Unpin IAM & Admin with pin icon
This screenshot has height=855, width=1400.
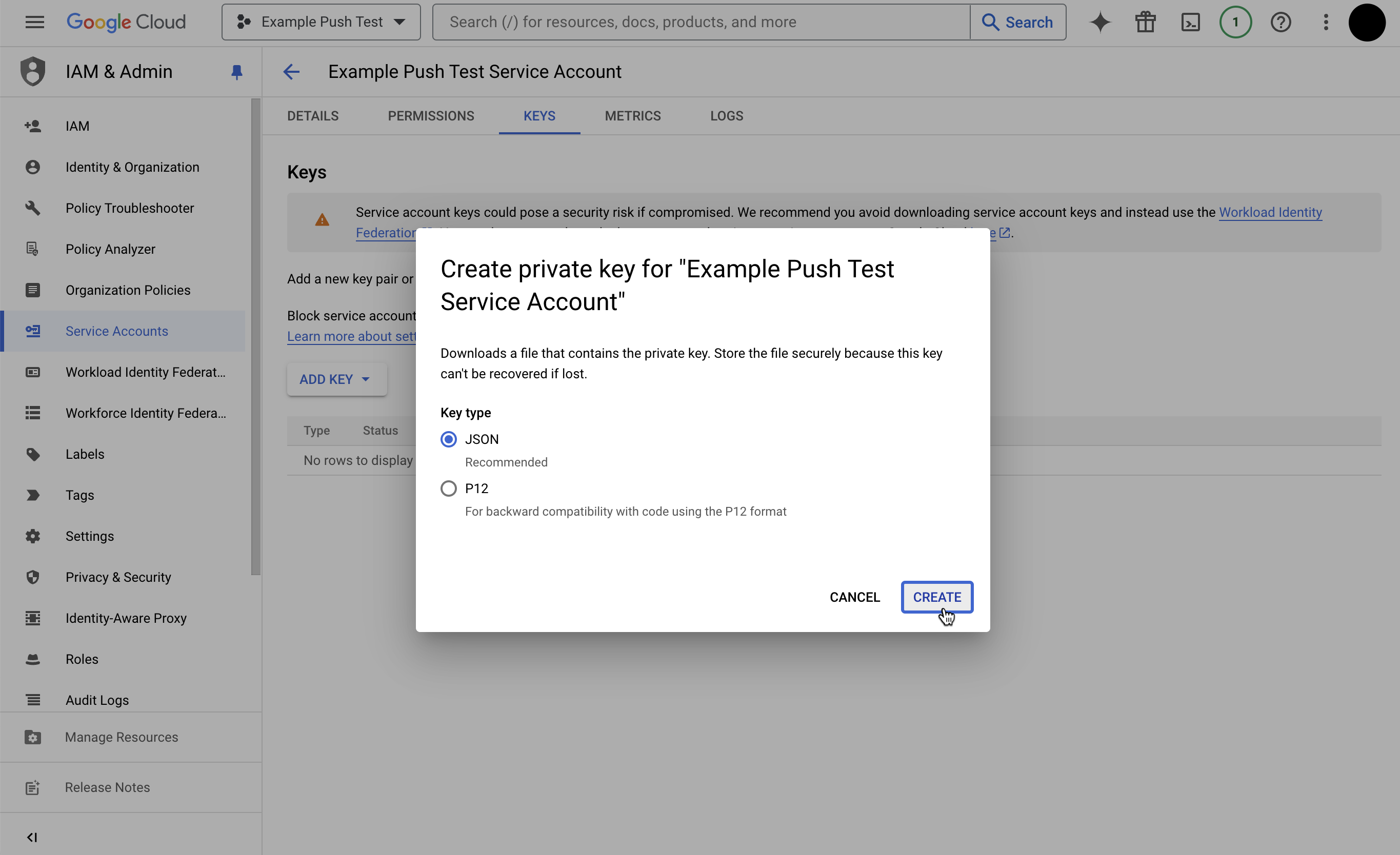click(x=237, y=72)
